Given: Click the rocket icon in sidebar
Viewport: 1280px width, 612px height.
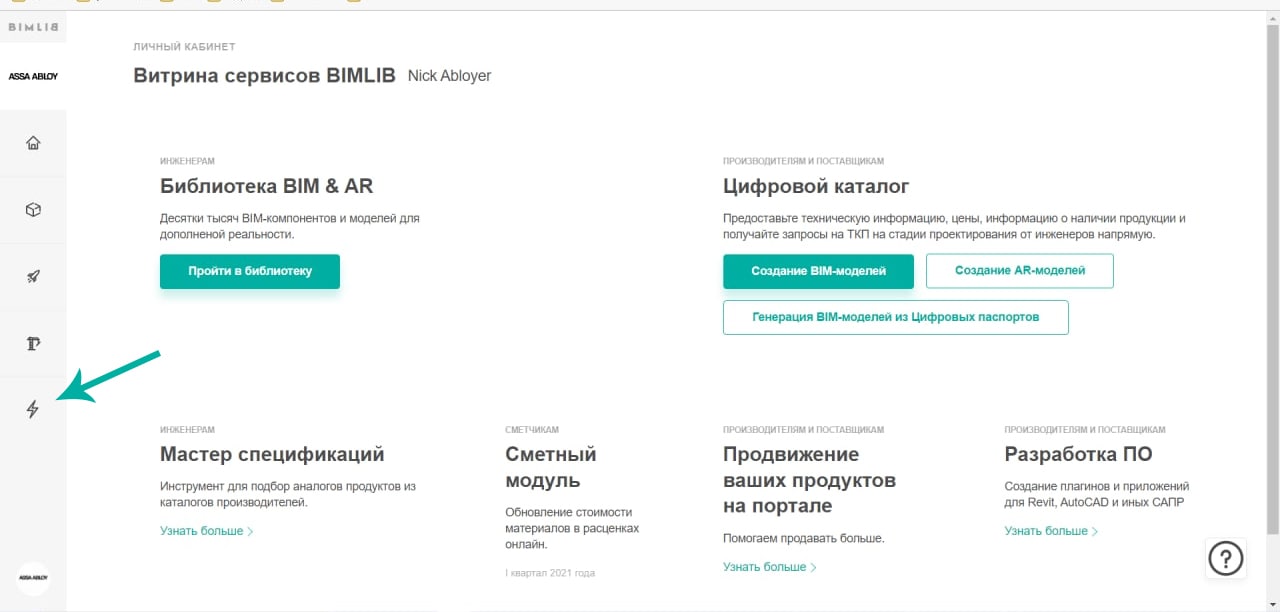Looking at the screenshot, I should (x=33, y=277).
